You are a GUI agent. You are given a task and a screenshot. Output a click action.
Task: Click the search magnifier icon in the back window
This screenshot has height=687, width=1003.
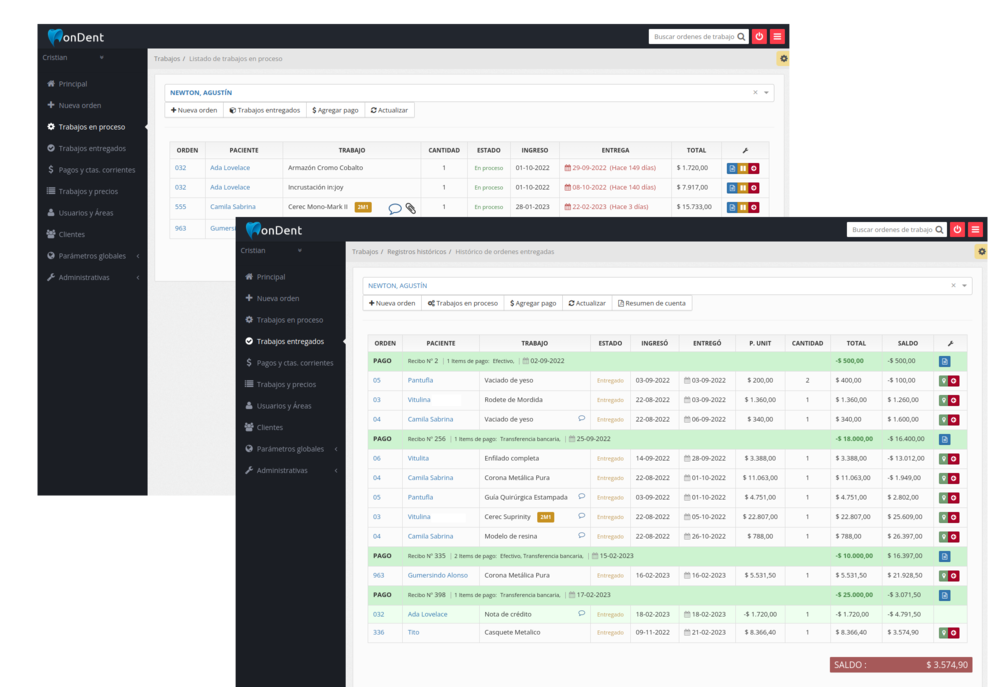[741, 37]
